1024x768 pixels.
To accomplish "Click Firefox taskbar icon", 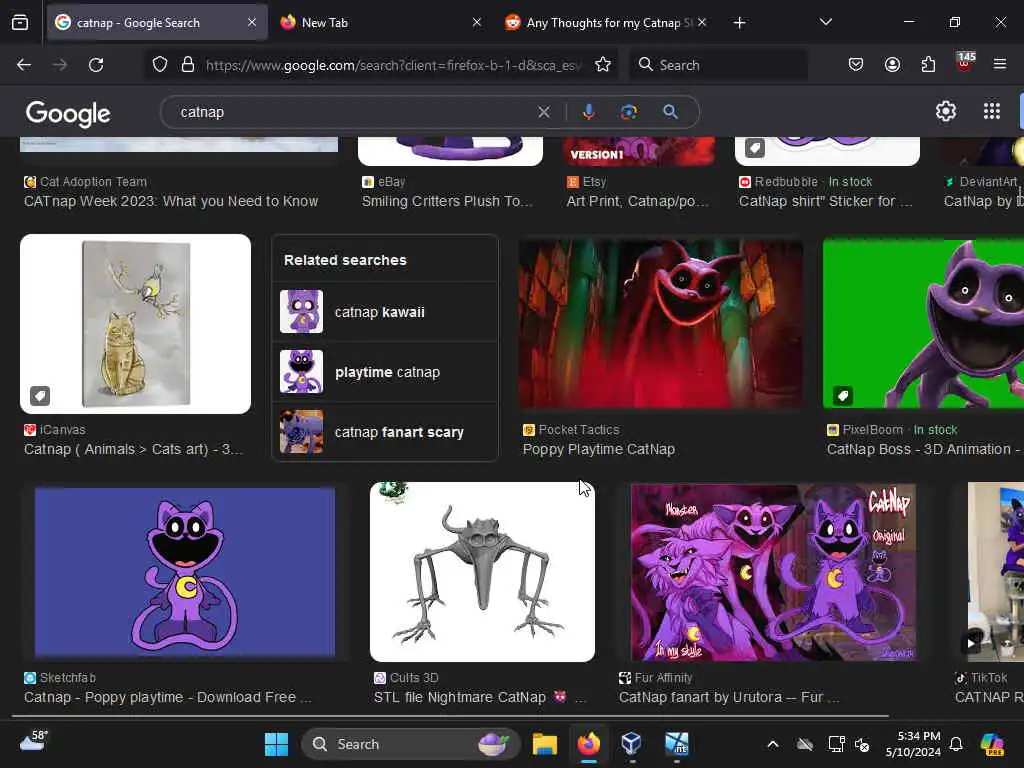I will pyautogui.click(x=588, y=744).
